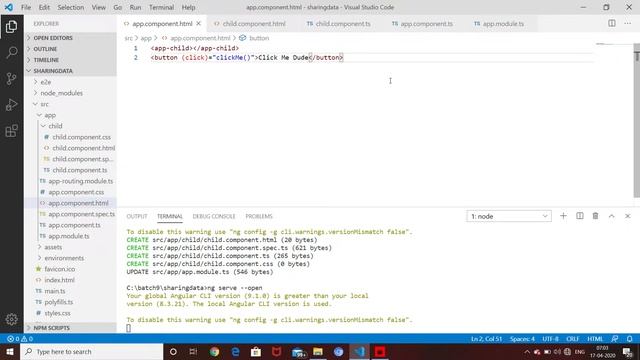Click 'button' breadcrumb in editor path
Screen dimensions: 640x360
coord(259,38)
